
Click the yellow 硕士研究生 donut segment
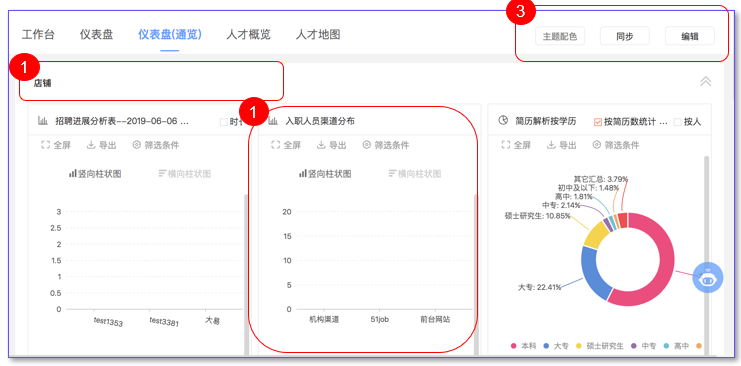(595, 234)
